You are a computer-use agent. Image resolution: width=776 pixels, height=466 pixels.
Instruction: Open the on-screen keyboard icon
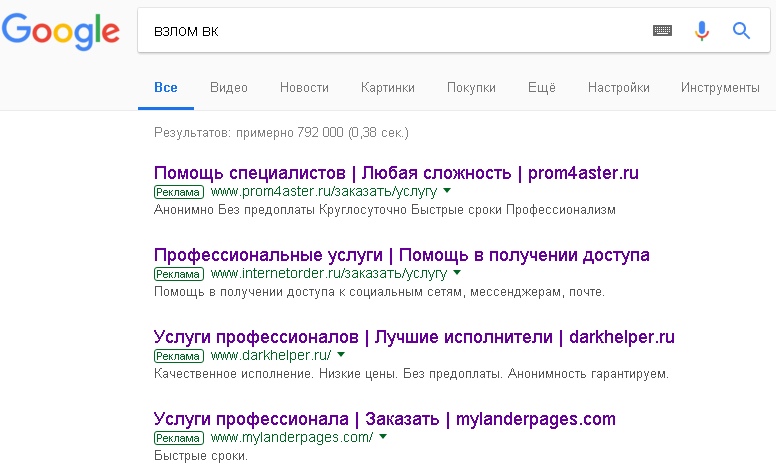click(662, 31)
